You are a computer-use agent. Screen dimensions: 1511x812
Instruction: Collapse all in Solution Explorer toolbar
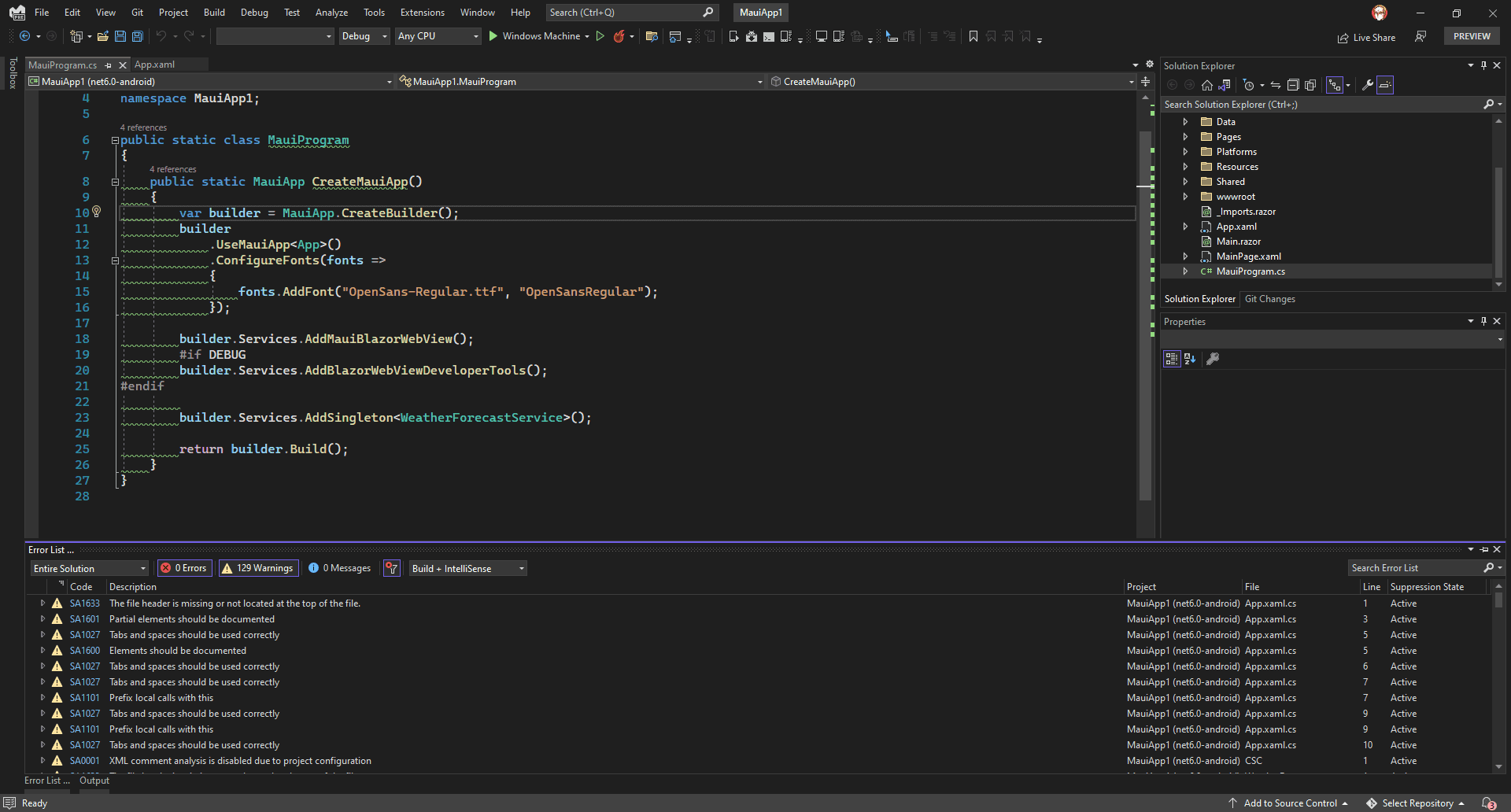1292,85
